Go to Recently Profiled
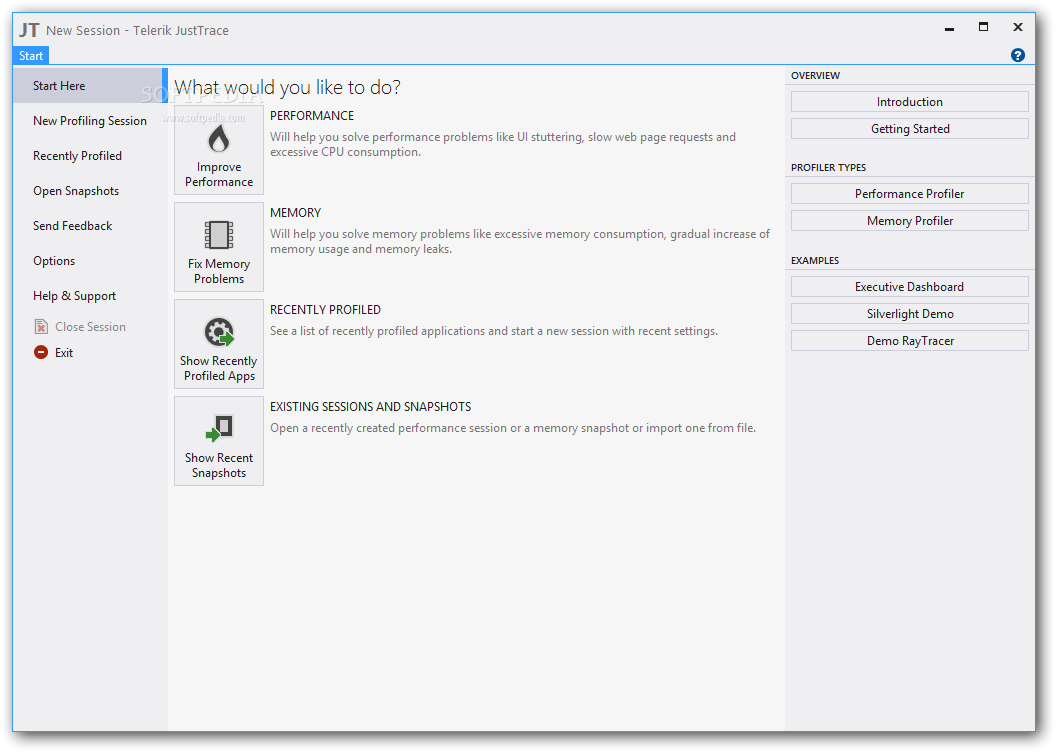This screenshot has height=752, width=1056. coord(90,156)
